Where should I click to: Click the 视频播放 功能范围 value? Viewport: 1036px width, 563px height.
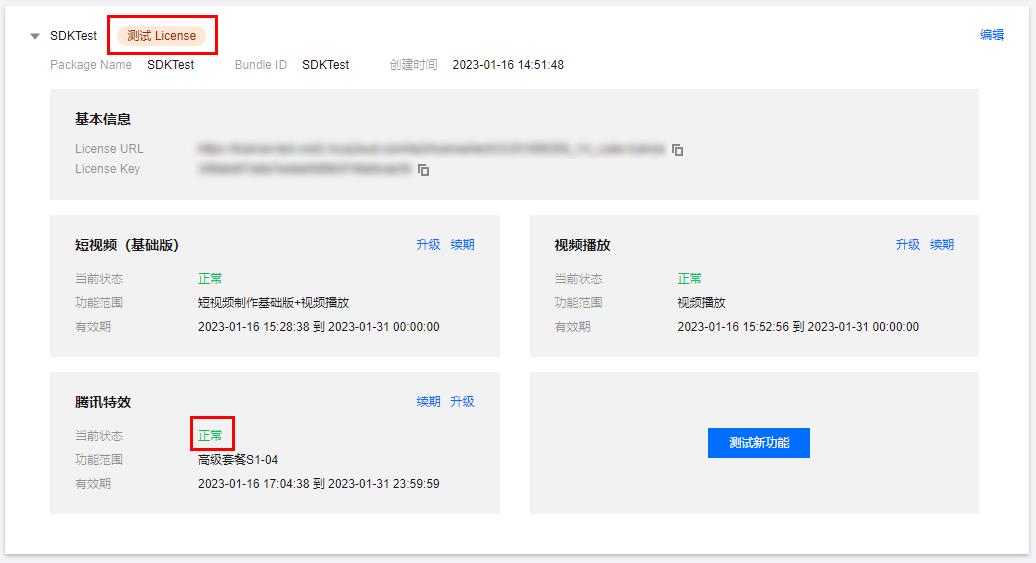coord(702,303)
